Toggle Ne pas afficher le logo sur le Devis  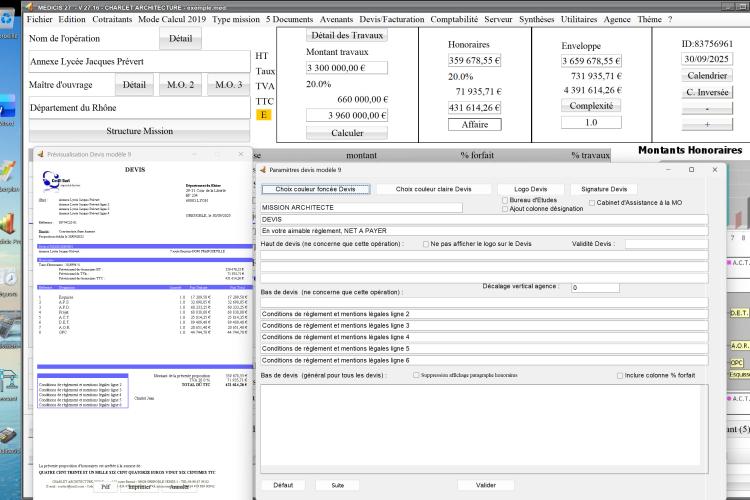(426, 244)
